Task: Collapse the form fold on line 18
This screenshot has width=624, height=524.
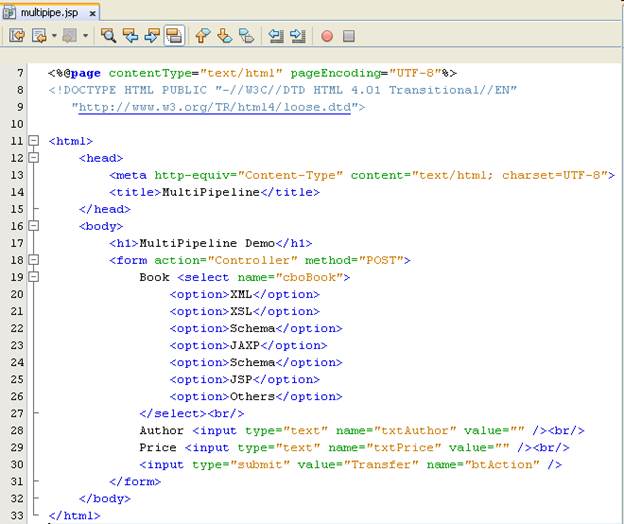Action: pos(34,260)
